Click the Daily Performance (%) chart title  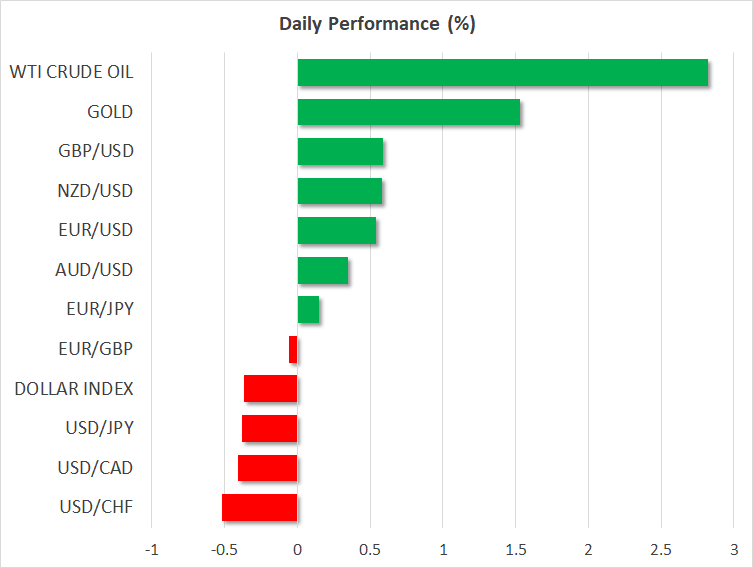pyautogui.click(x=376, y=24)
